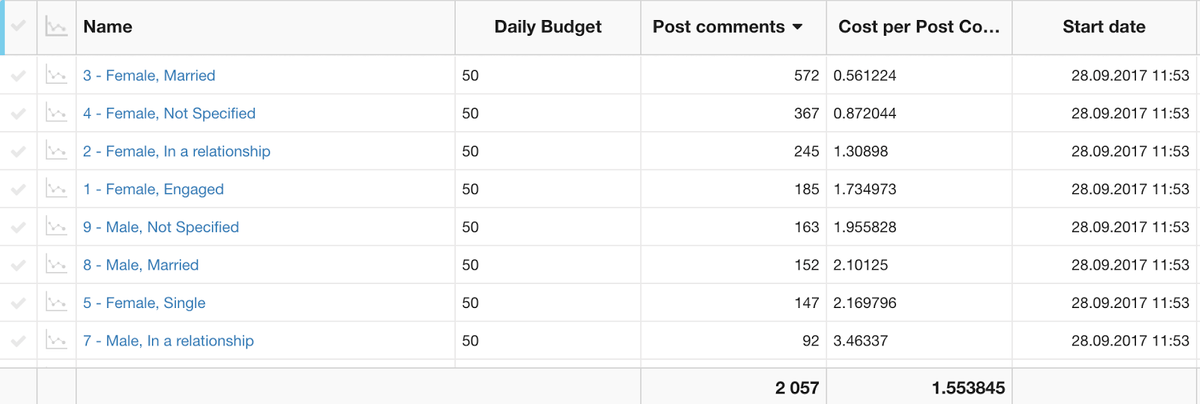The width and height of the screenshot is (1200, 404).
Task: Click chart icon in the header row
Action: coord(56,28)
